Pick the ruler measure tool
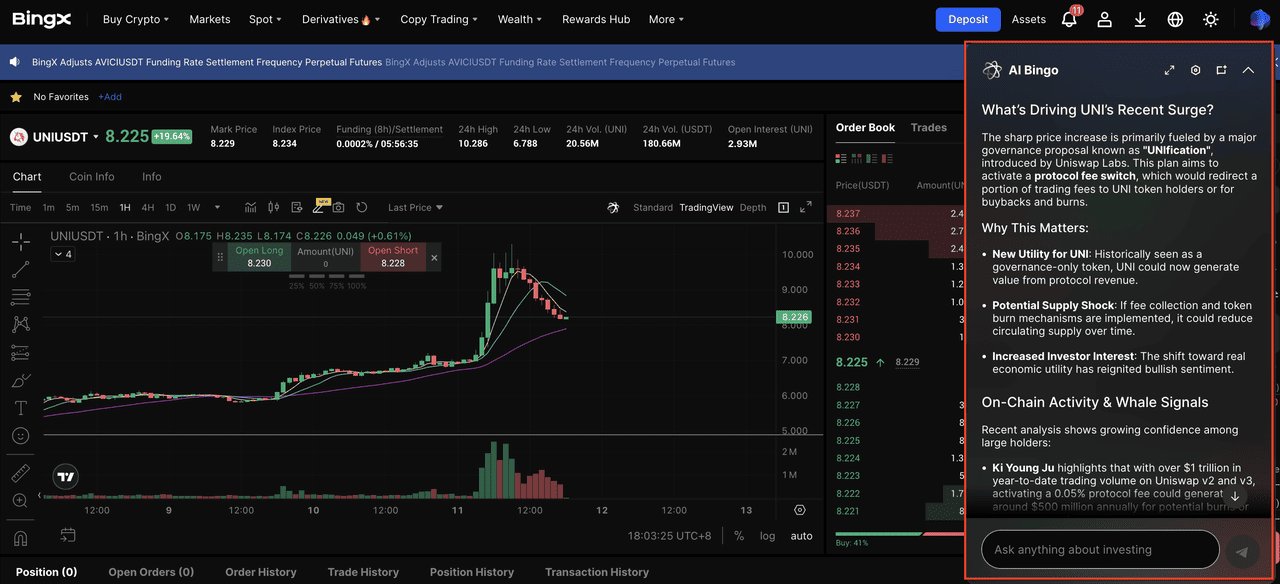This screenshot has width=1280, height=584. click(x=20, y=473)
